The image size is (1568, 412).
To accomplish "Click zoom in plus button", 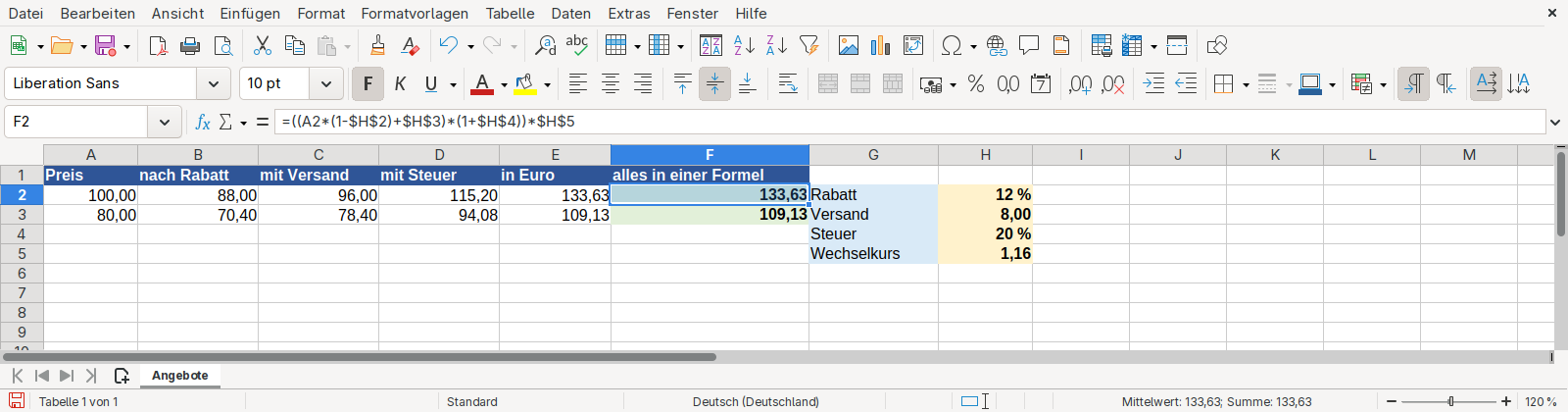I will tap(1506, 401).
